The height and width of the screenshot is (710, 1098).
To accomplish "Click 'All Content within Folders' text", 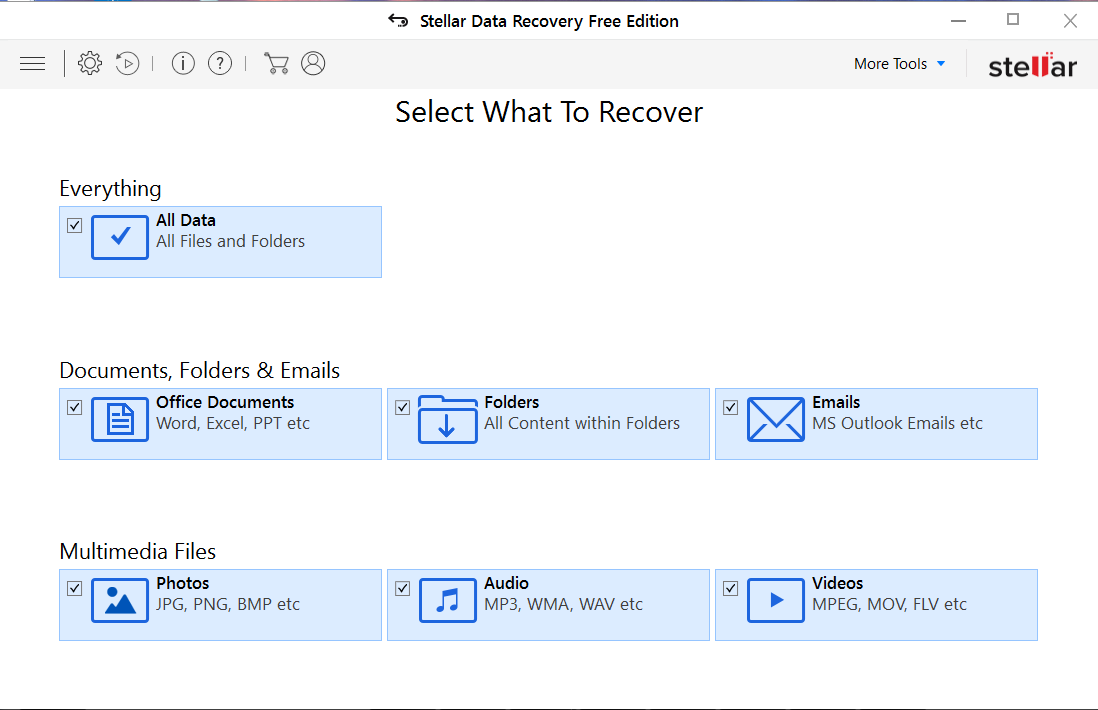I will [582, 424].
